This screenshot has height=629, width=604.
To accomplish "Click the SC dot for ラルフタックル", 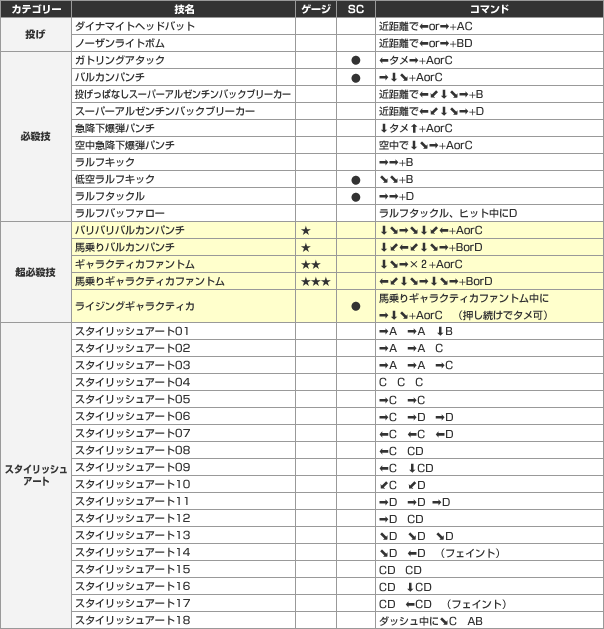I will [355, 197].
